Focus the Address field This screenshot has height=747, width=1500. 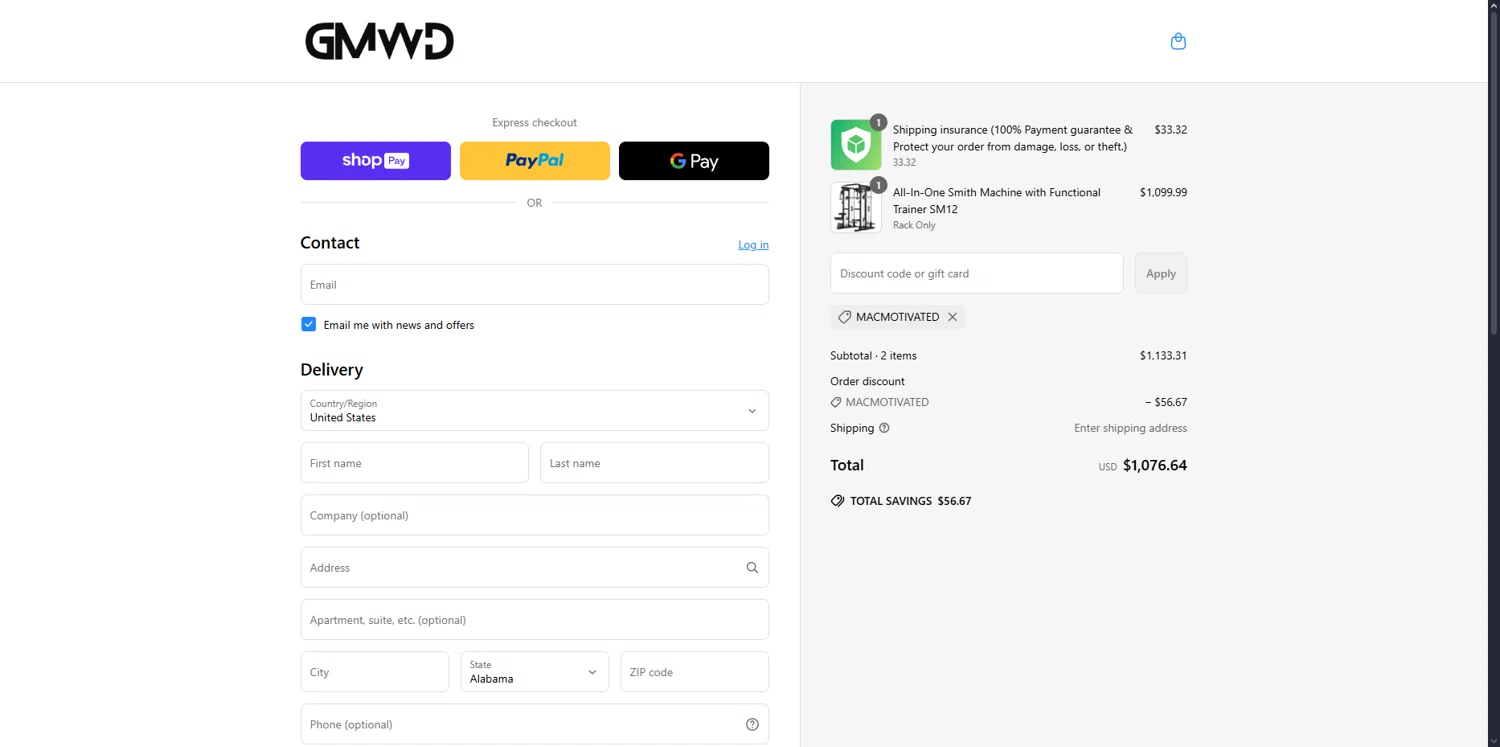point(534,567)
